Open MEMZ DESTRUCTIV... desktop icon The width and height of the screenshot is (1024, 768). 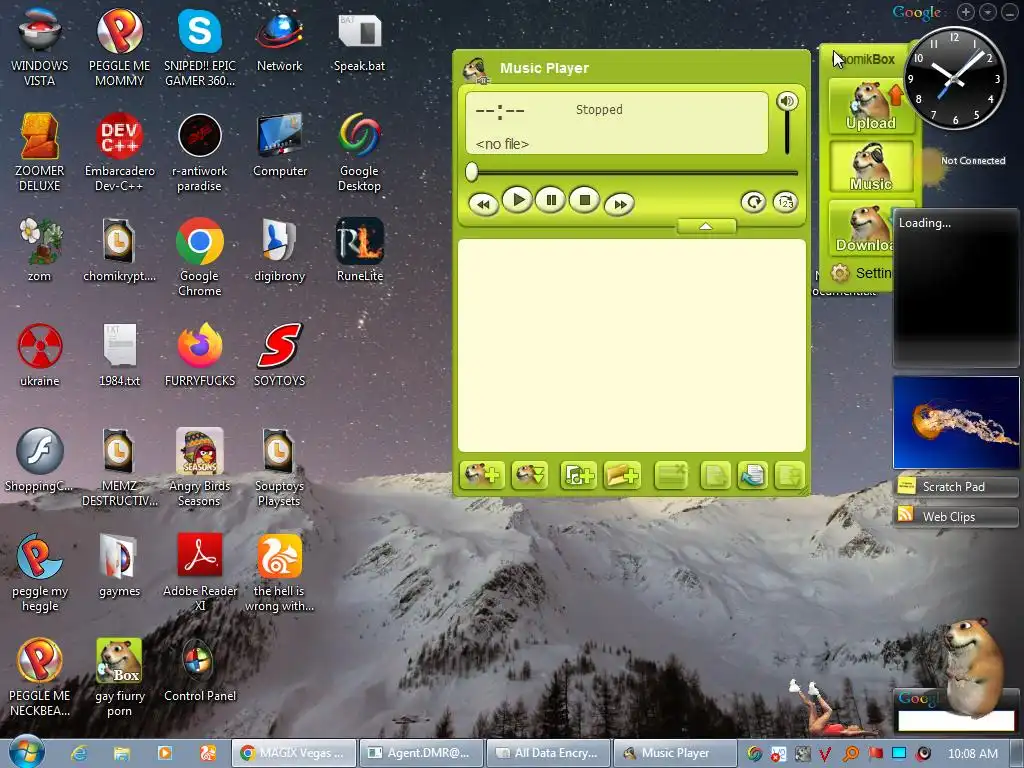120,468
